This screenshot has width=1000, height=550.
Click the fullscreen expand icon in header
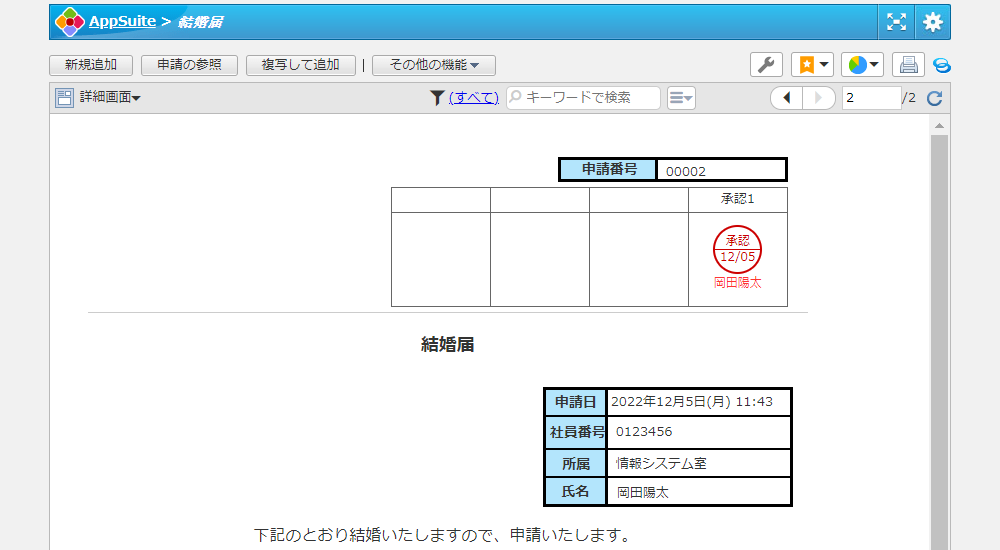coord(896,22)
